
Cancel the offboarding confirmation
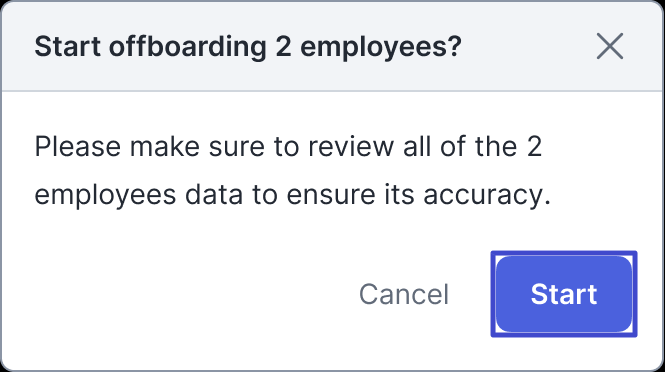[404, 294]
